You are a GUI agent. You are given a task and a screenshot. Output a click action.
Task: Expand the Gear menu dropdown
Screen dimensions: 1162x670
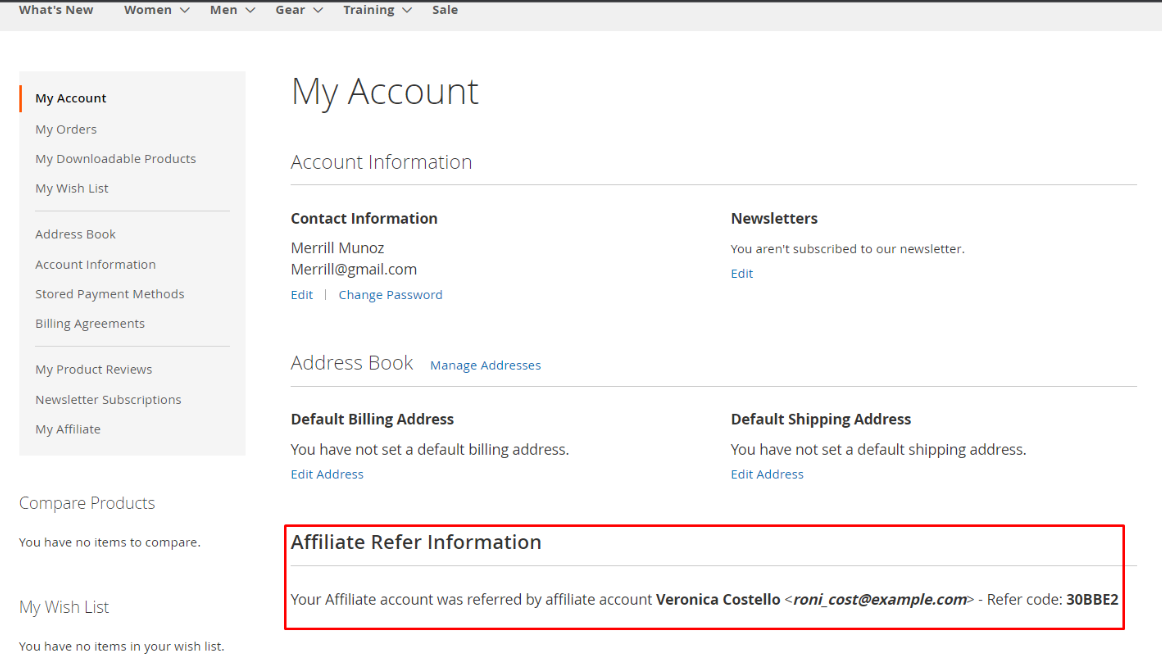coord(299,10)
